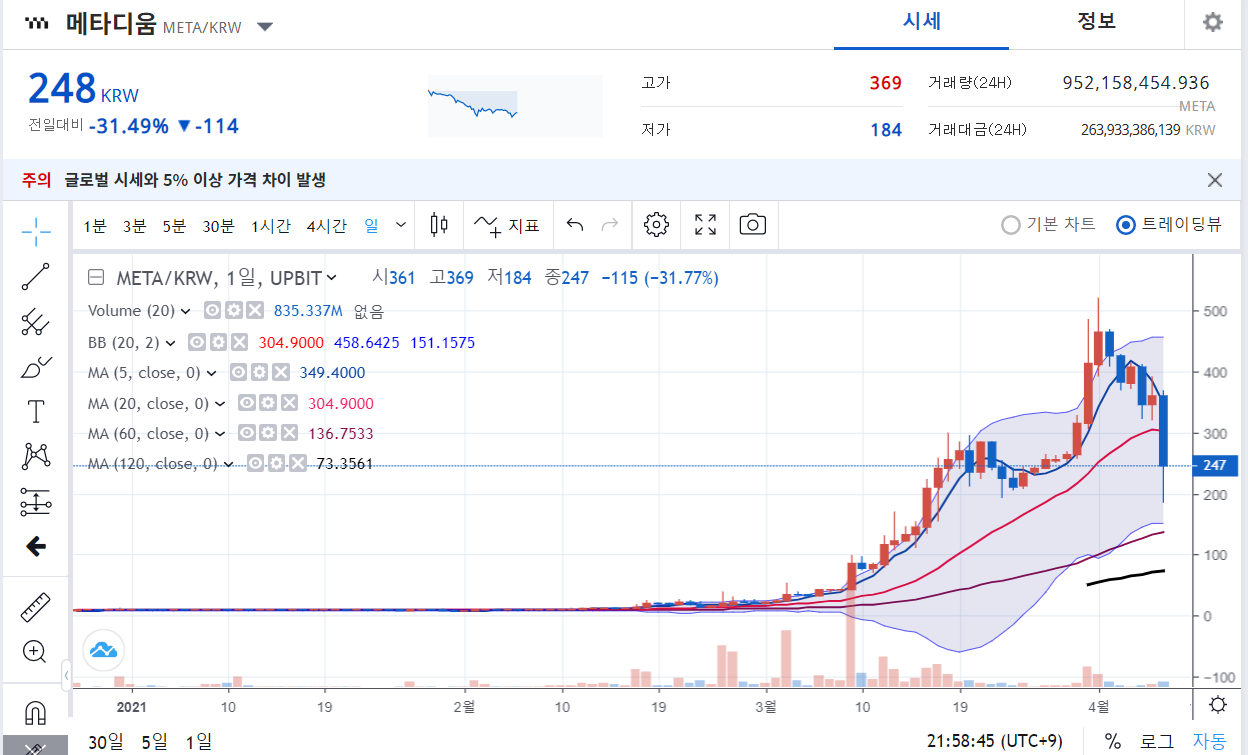The width and height of the screenshot is (1248, 755).
Task: Select the 5분 interval
Action: pos(175,226)
